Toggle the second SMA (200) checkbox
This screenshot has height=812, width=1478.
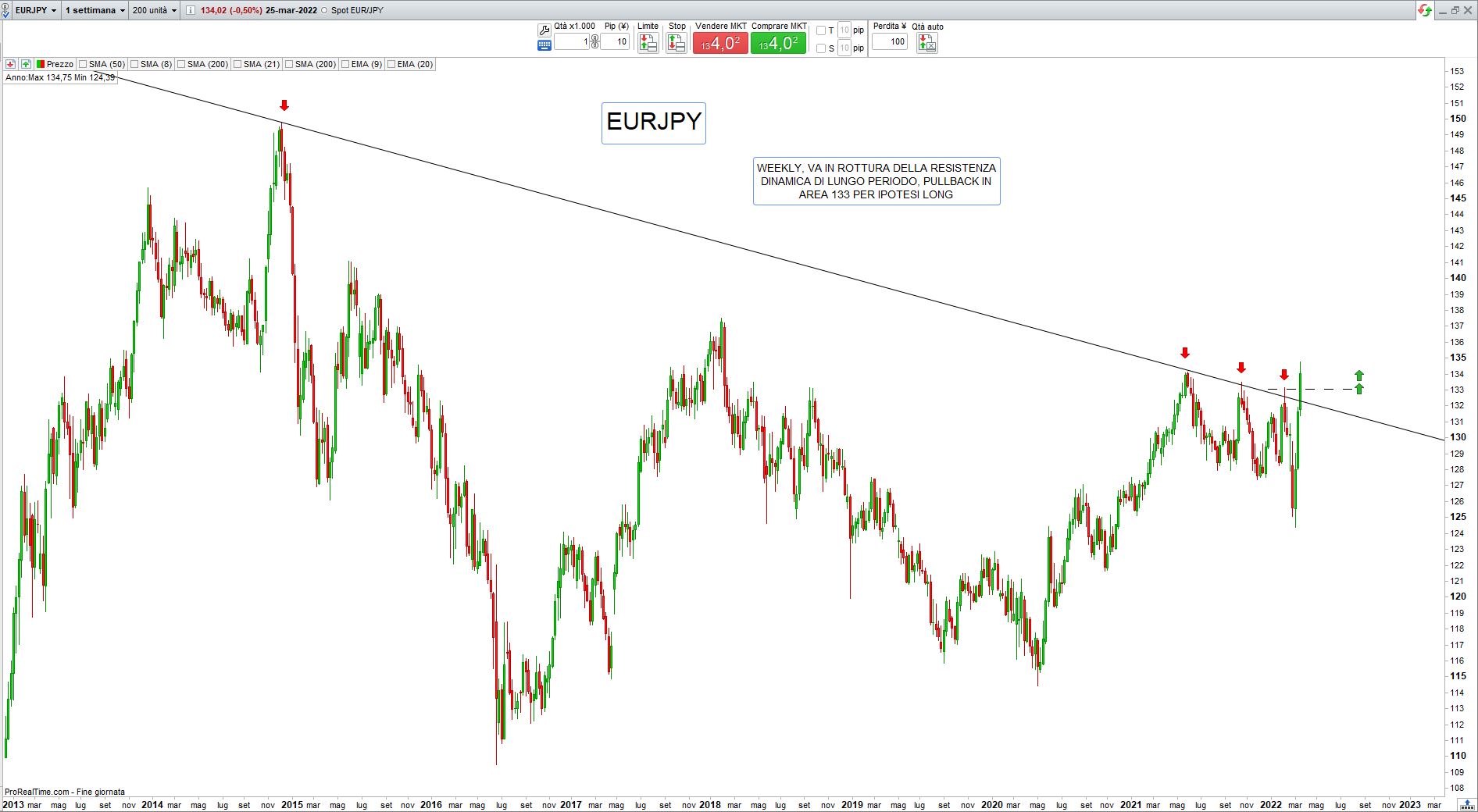click(x=289, y=64)
